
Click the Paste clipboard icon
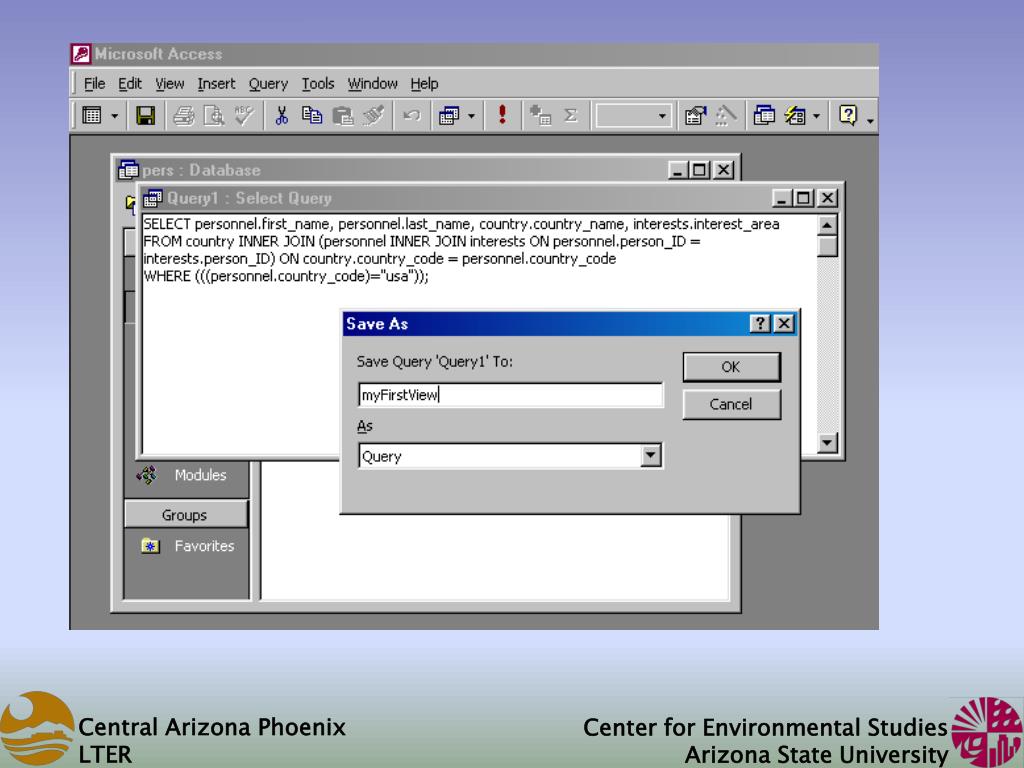coord(342,116)
